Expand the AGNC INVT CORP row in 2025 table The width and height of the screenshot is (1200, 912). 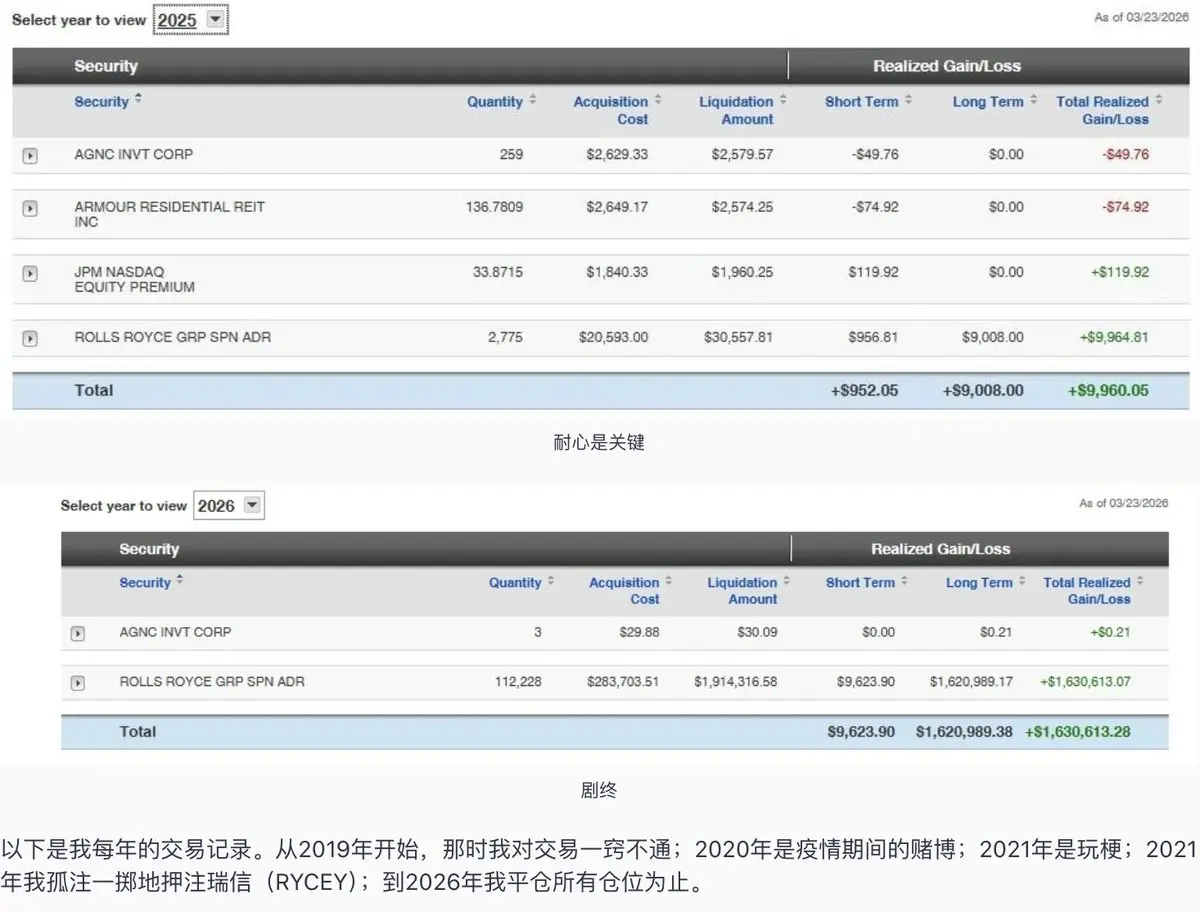30,156
